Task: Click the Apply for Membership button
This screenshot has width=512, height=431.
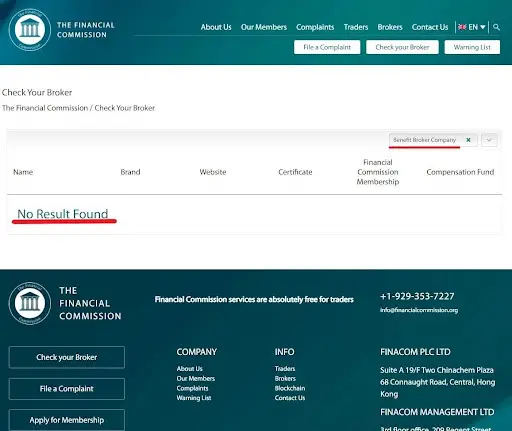Action: [67, 420]
